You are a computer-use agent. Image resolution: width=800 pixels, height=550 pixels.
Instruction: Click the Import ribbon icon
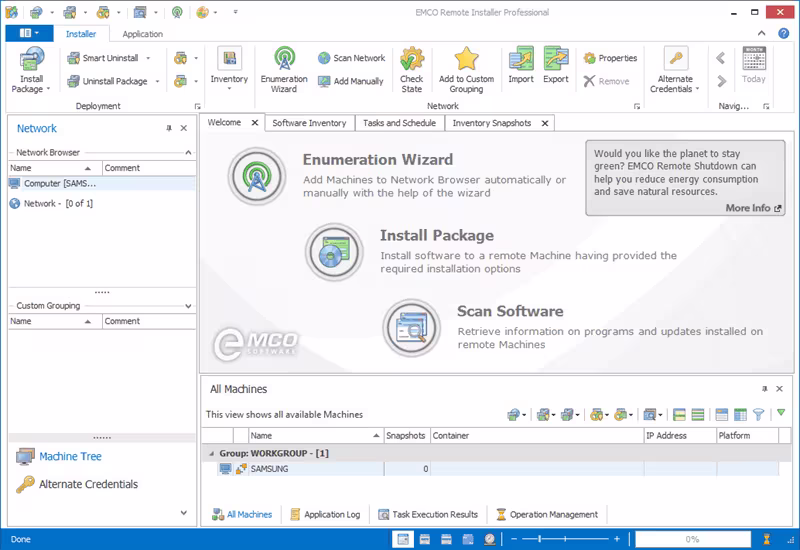click(521, 59)
